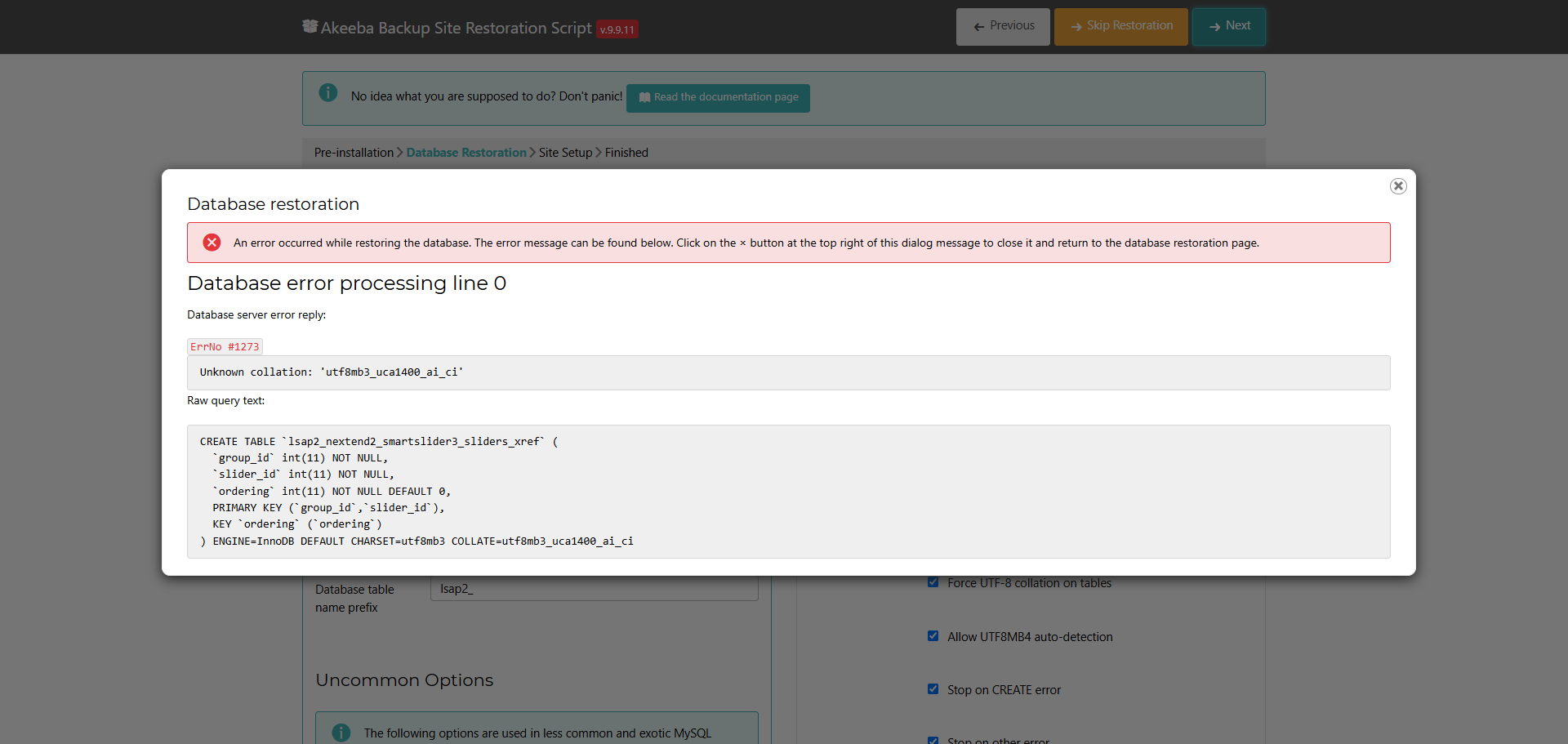Select Database Restoration breadcrumb step
1568x744 pixels.
[466, 153]
